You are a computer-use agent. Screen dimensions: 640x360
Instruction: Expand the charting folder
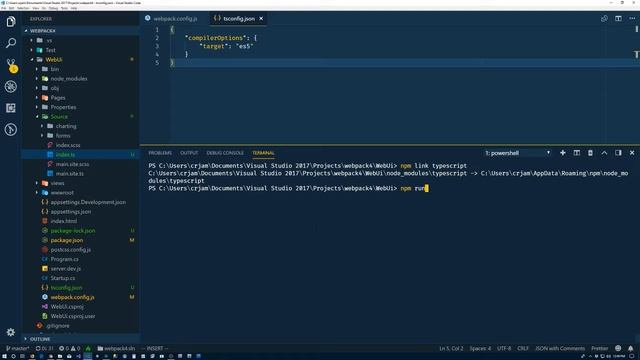click(80, 126)
